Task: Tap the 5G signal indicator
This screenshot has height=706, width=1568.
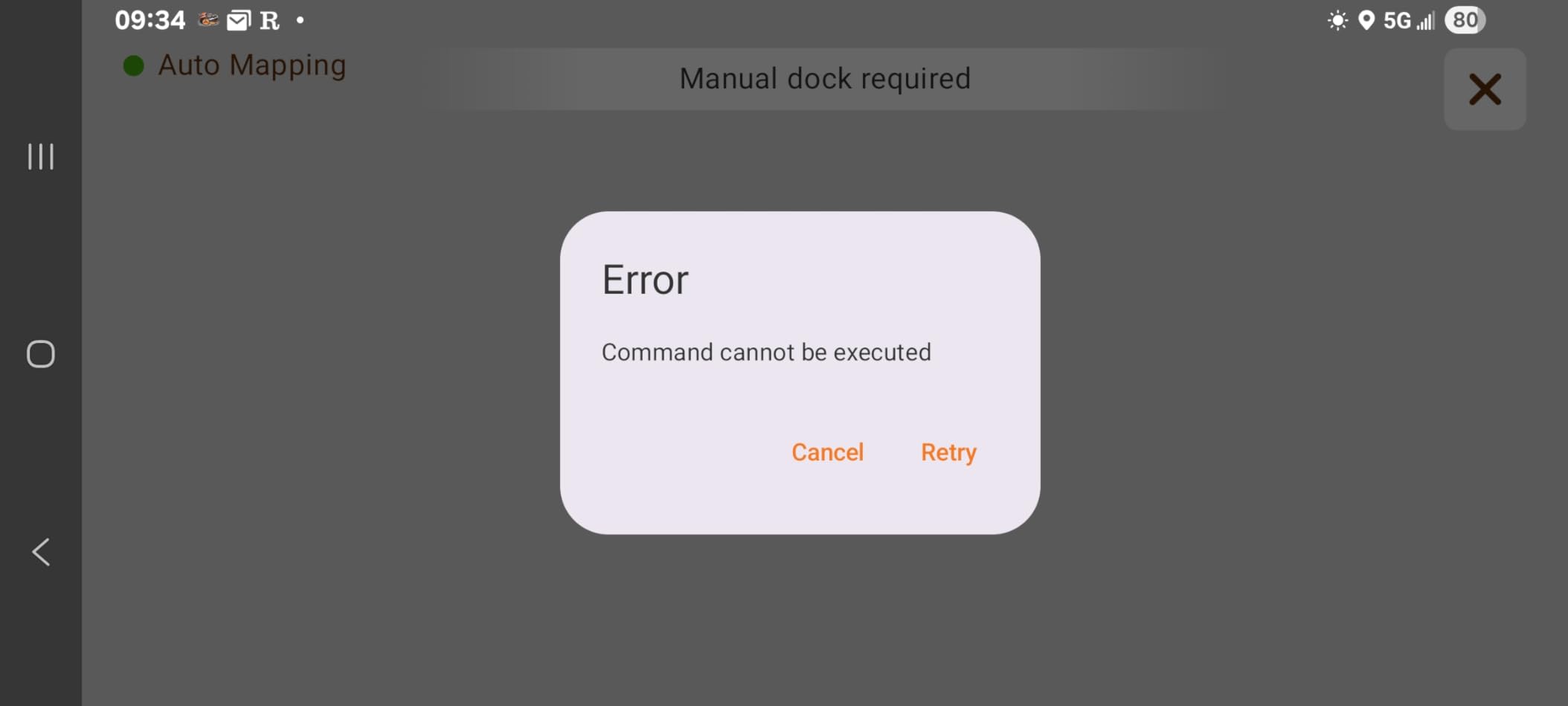Action: [1408, 20]
